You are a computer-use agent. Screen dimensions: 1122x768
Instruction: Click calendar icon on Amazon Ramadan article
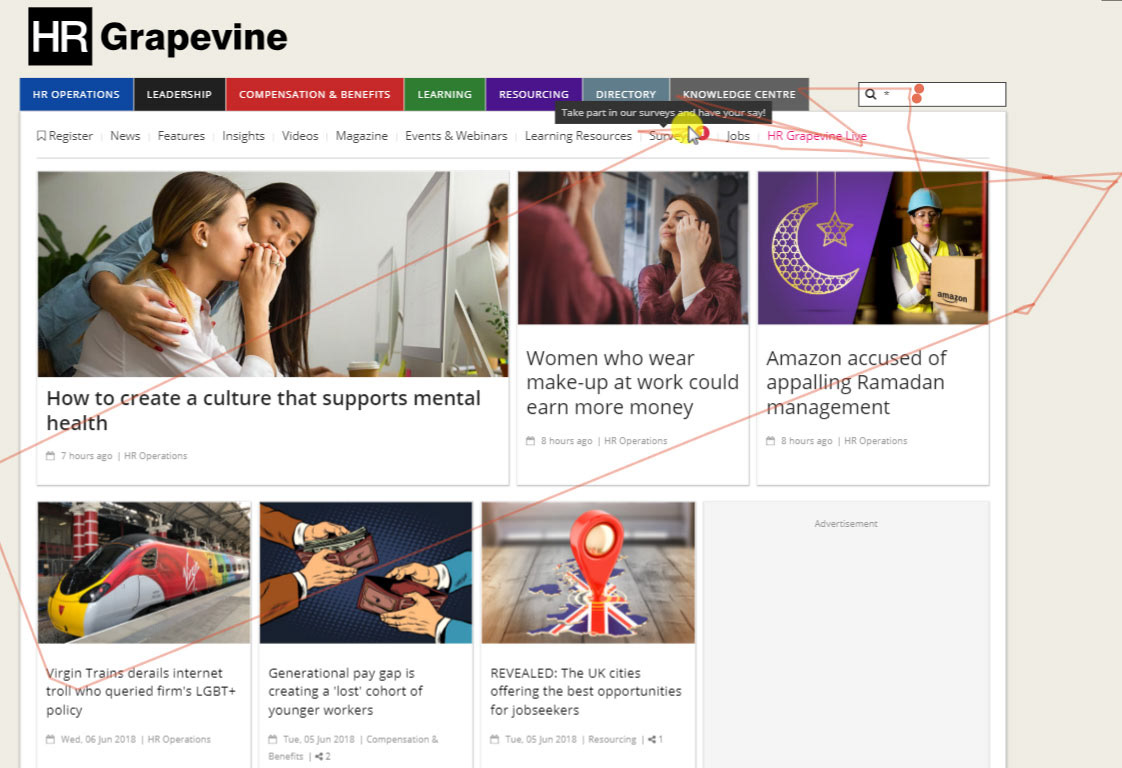pyautogui.click(x=771, y=441)
